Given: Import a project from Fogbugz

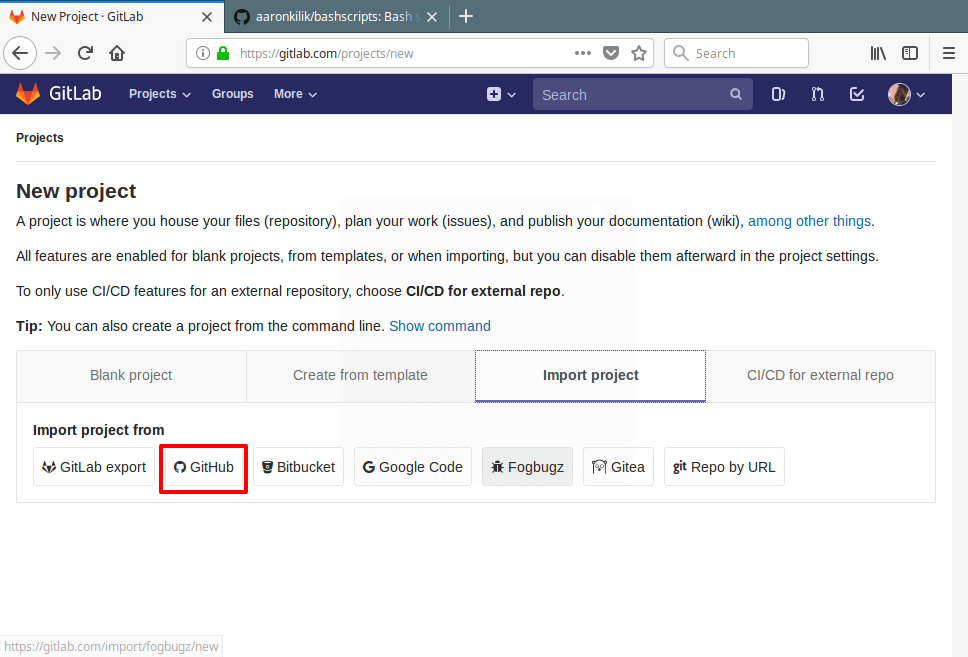Looking at the screenshot, I should 527,467.
